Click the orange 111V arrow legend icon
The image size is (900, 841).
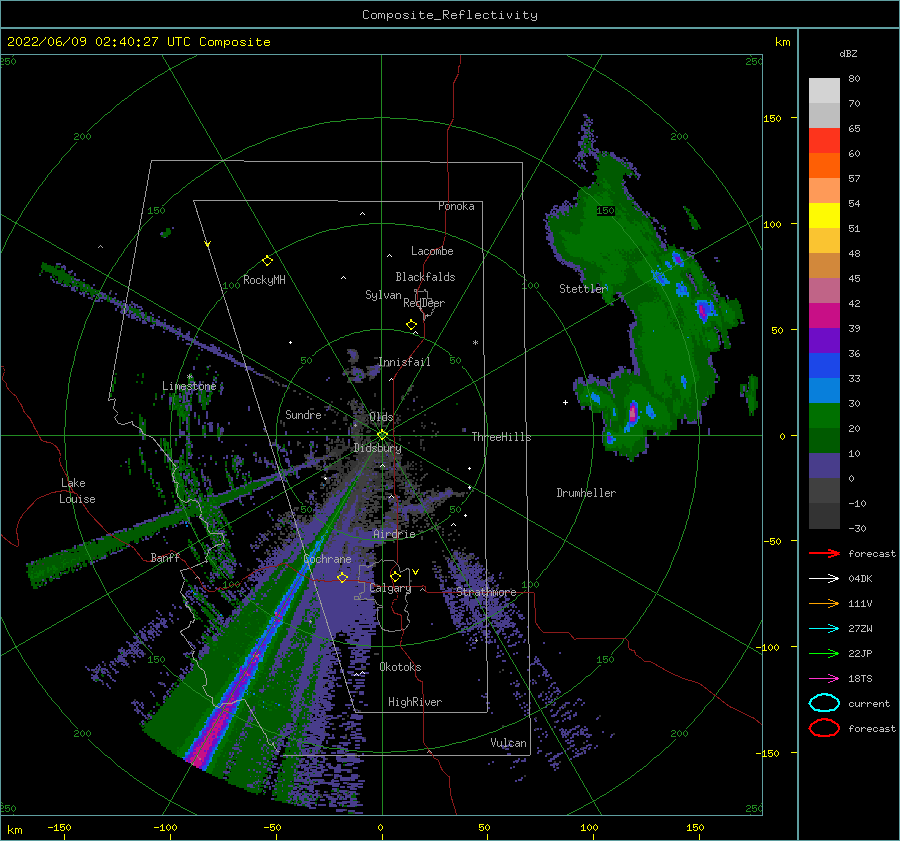point(824,603)
